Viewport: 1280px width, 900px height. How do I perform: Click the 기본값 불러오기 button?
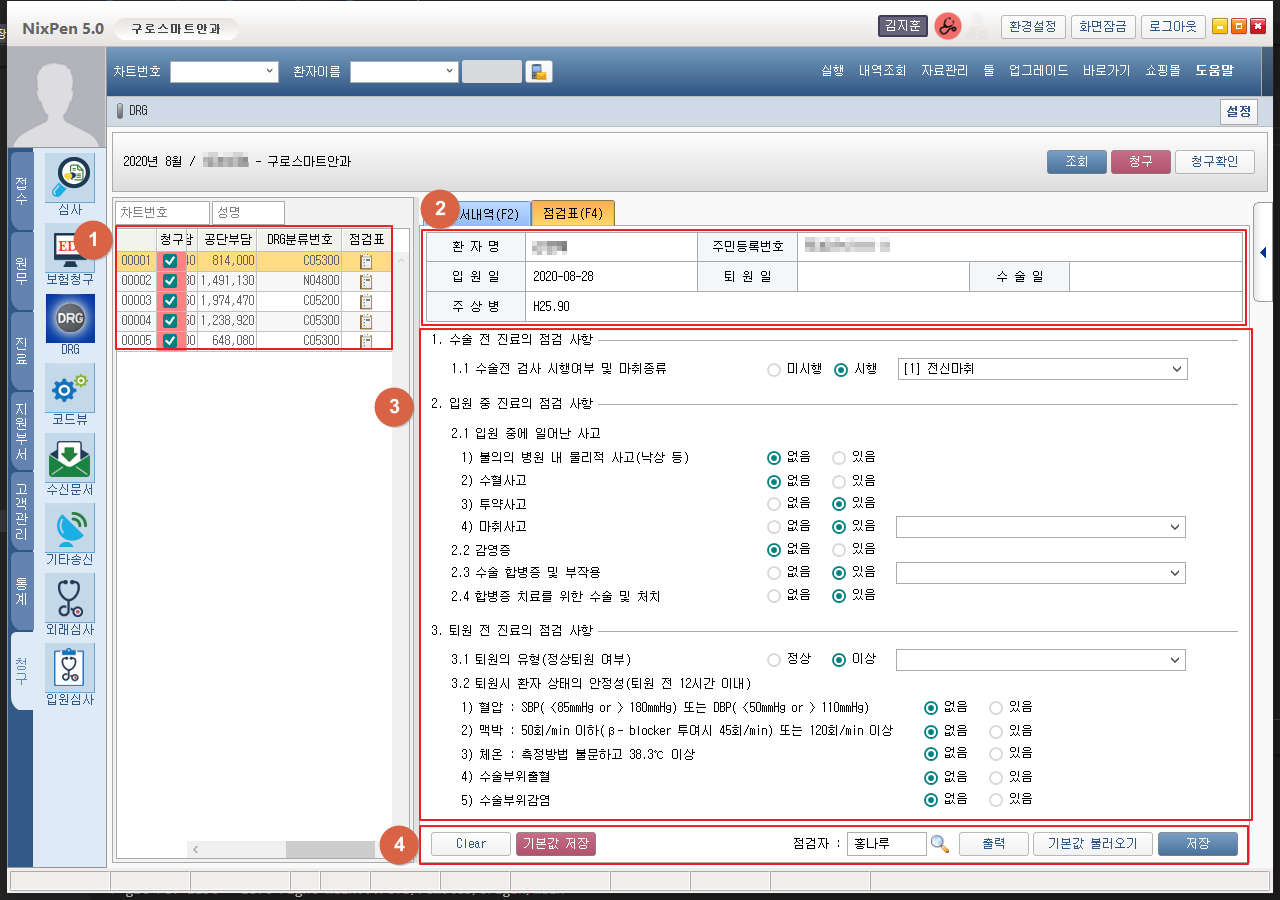1092,844
